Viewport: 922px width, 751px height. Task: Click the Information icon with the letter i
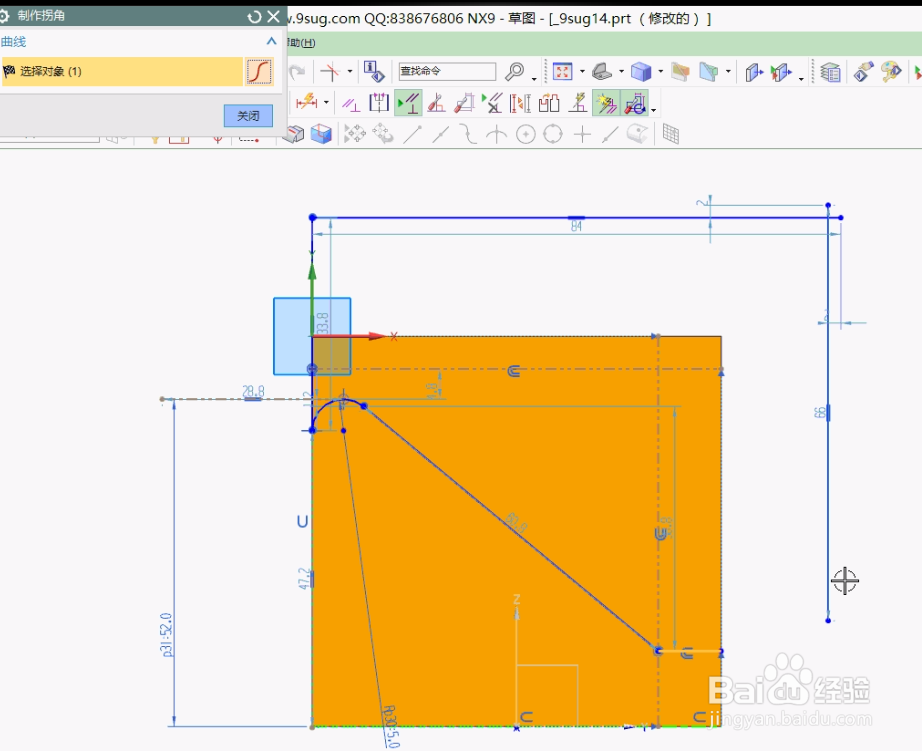374,72
